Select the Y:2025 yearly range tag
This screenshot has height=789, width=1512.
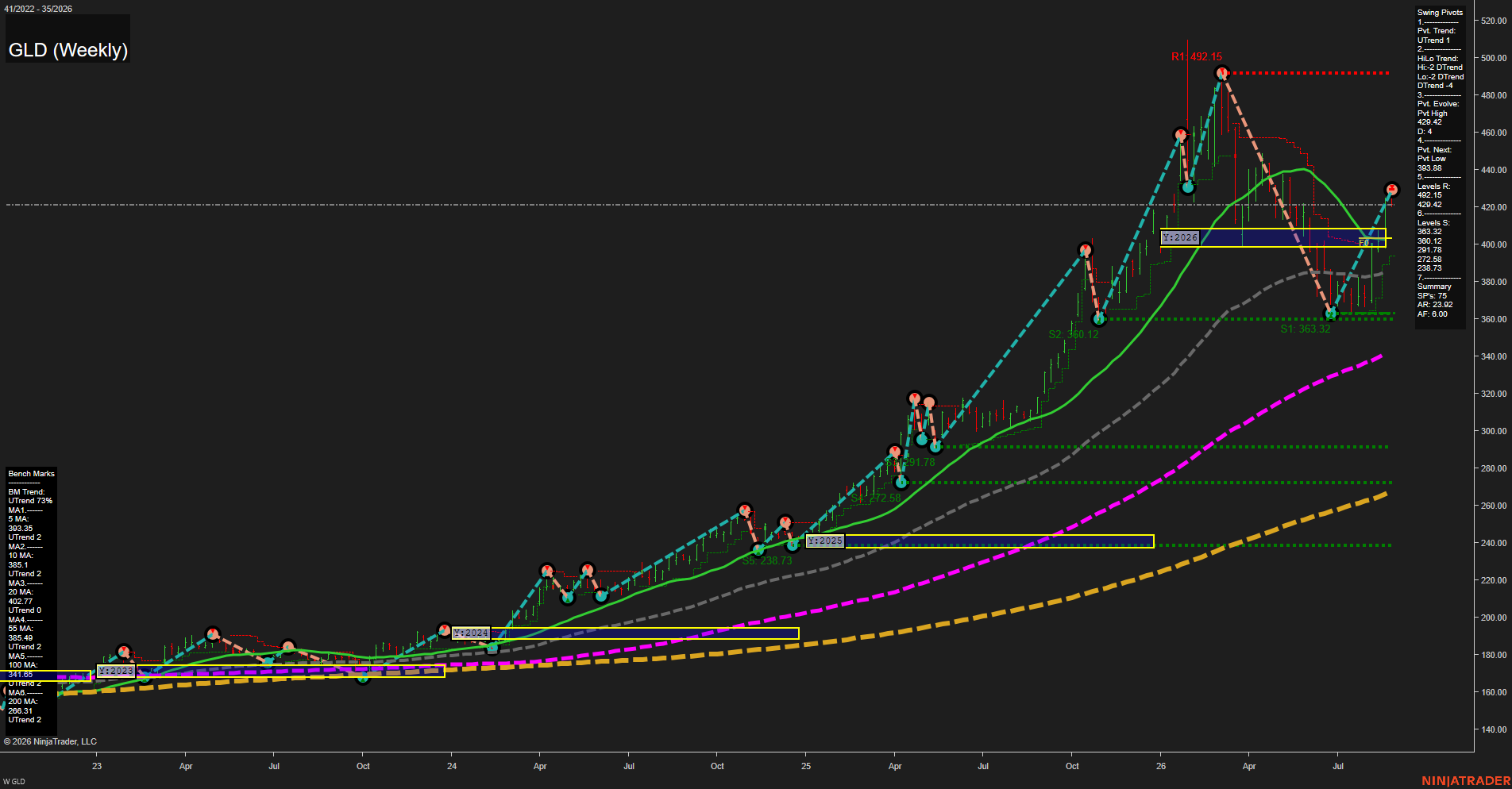[x=825, y=541]
